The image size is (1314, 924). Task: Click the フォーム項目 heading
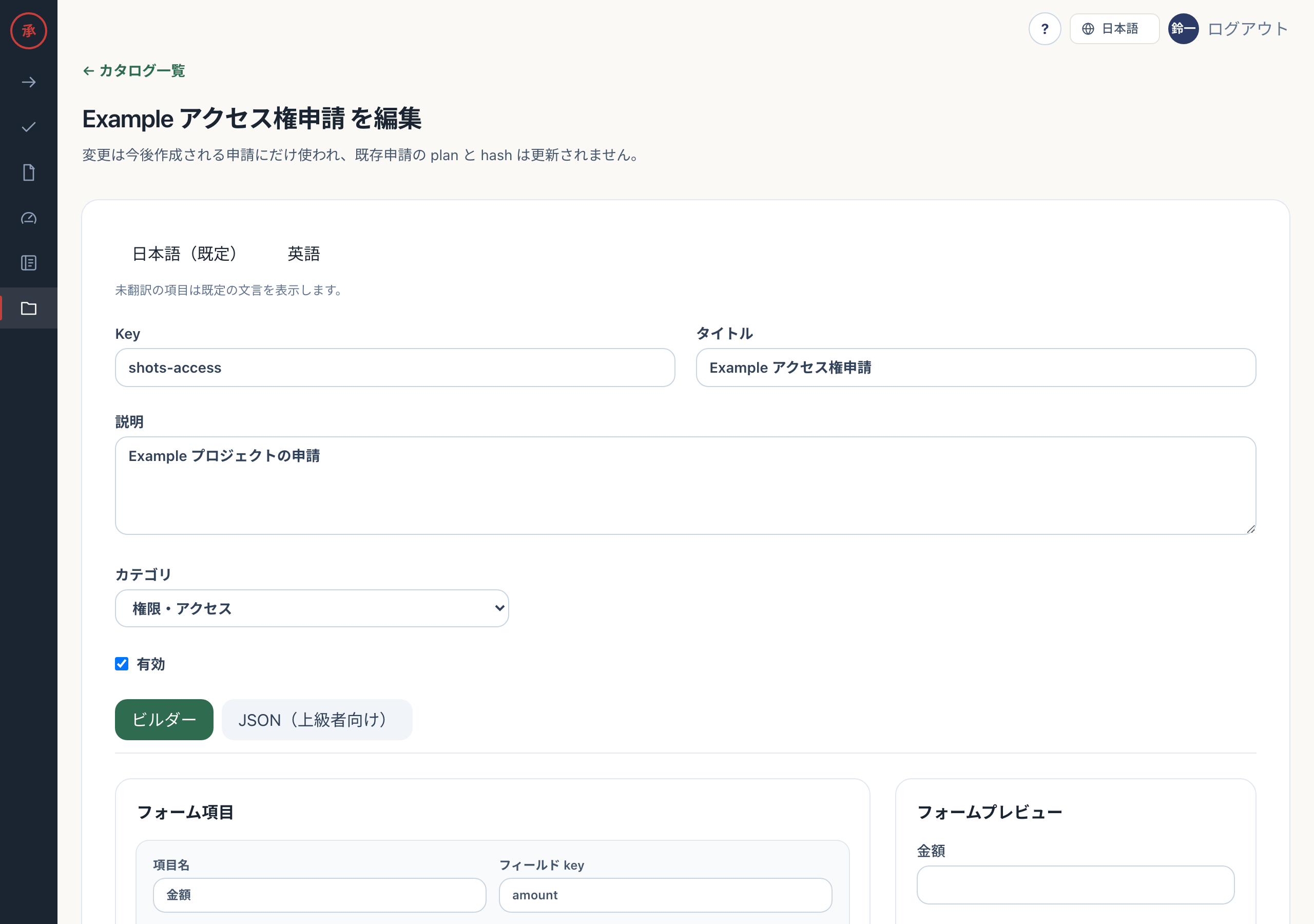point(185,812)
